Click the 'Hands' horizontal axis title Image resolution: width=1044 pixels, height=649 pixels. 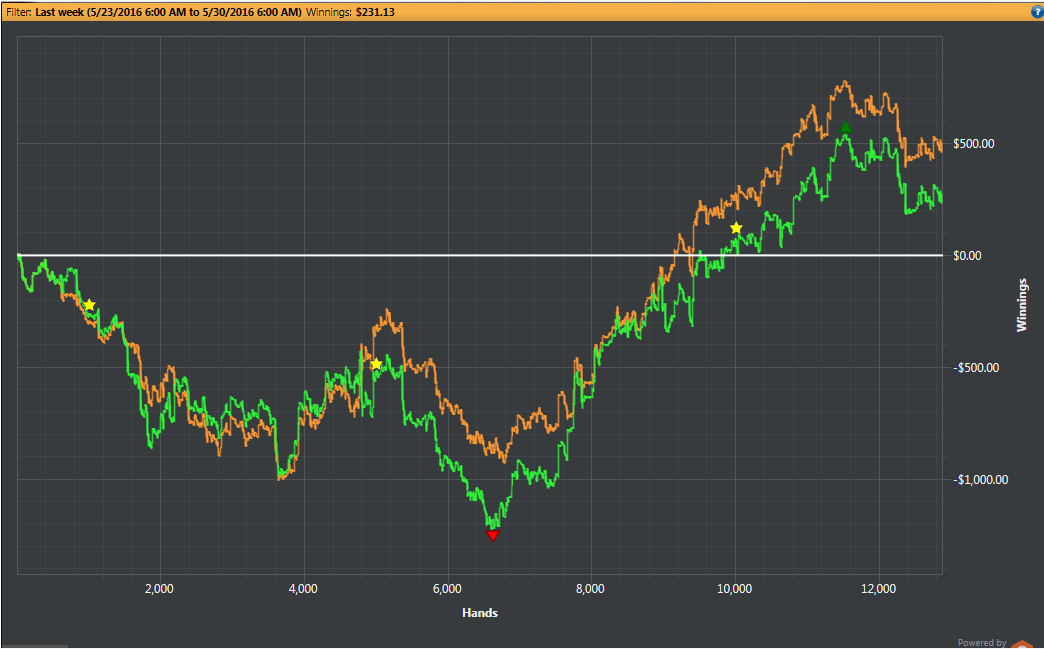pos(480,612)
